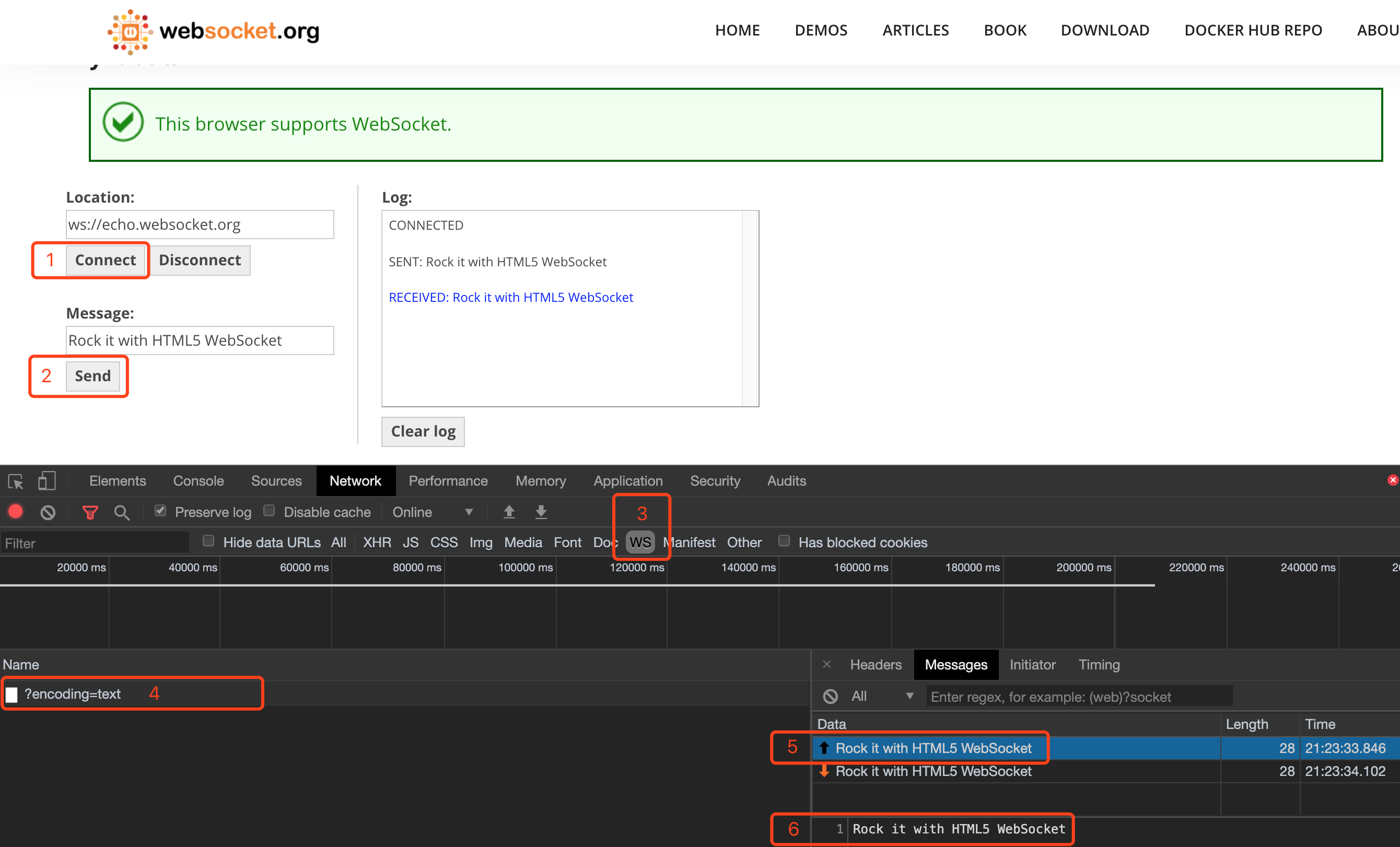Image resolution: width=1400 pixels, height=847 pixels.
Task: Select the WS resource type filter
Action: pyautogui.click(x=640, y=542)
